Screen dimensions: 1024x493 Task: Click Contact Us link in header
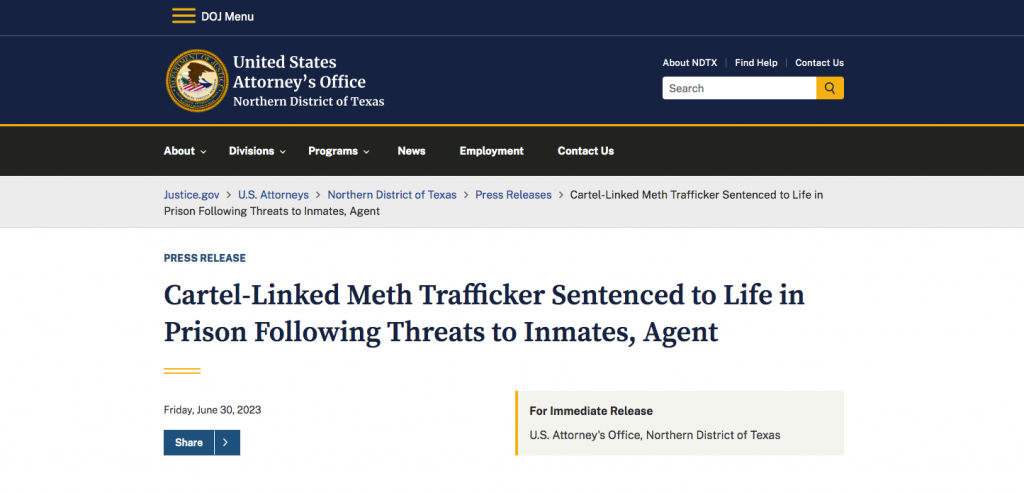[x=819, y=63]
